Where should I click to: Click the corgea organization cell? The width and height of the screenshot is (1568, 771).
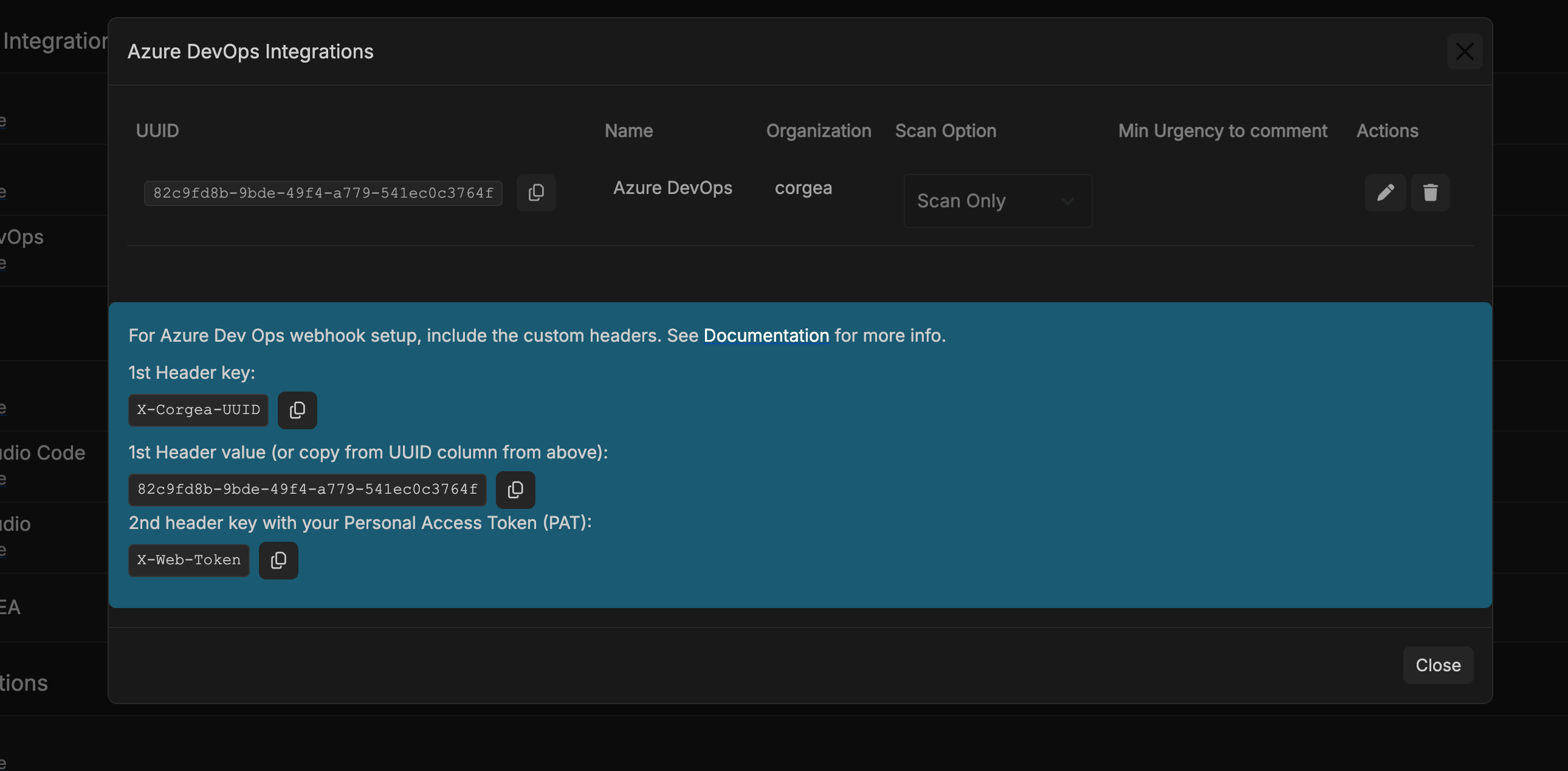803,188
